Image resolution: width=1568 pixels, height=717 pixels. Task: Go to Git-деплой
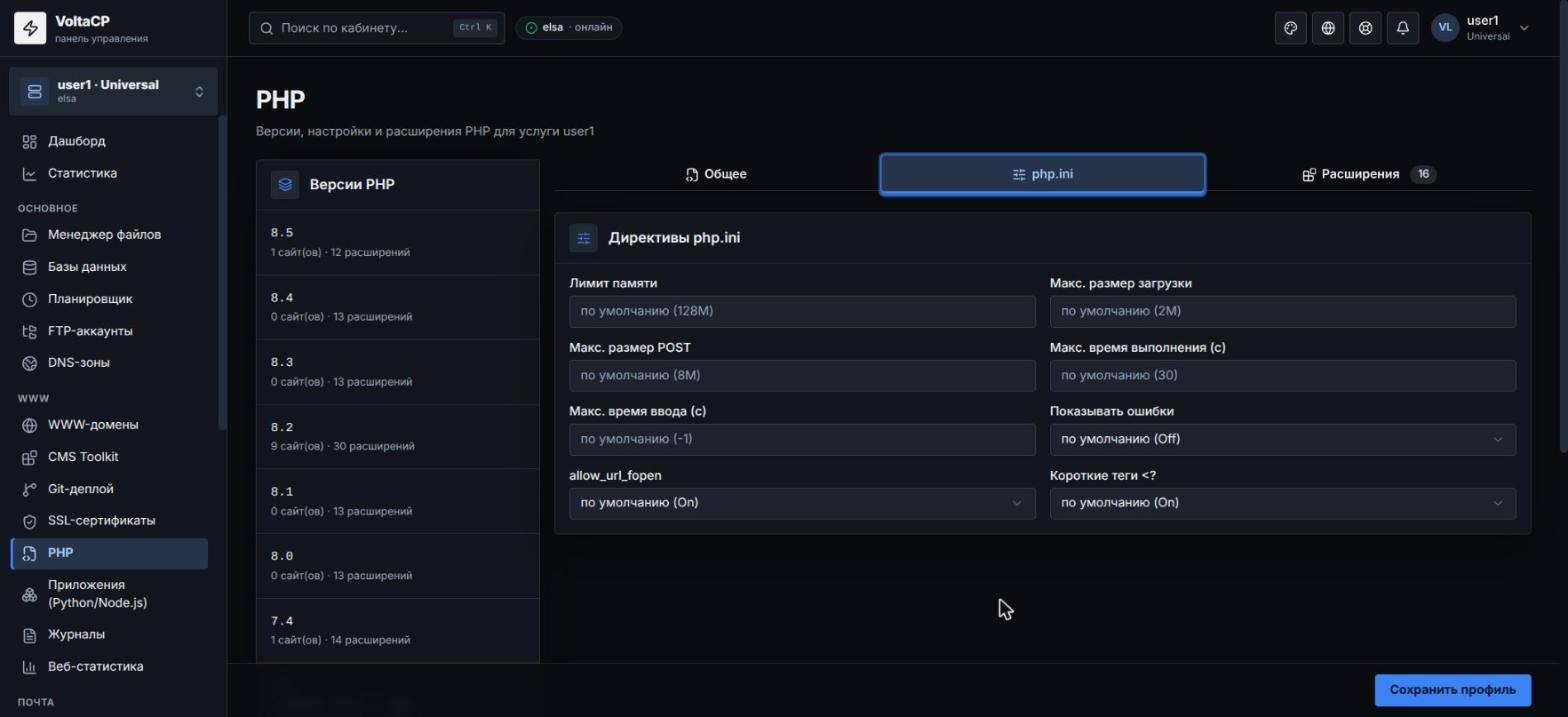click(110, 489)
